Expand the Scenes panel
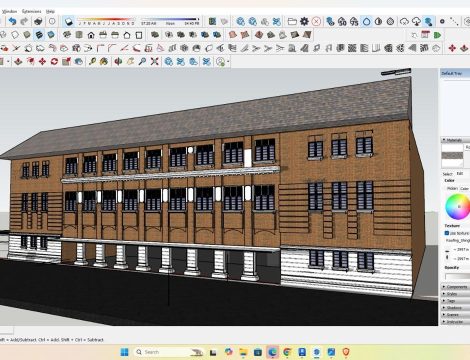 [455, 315]
